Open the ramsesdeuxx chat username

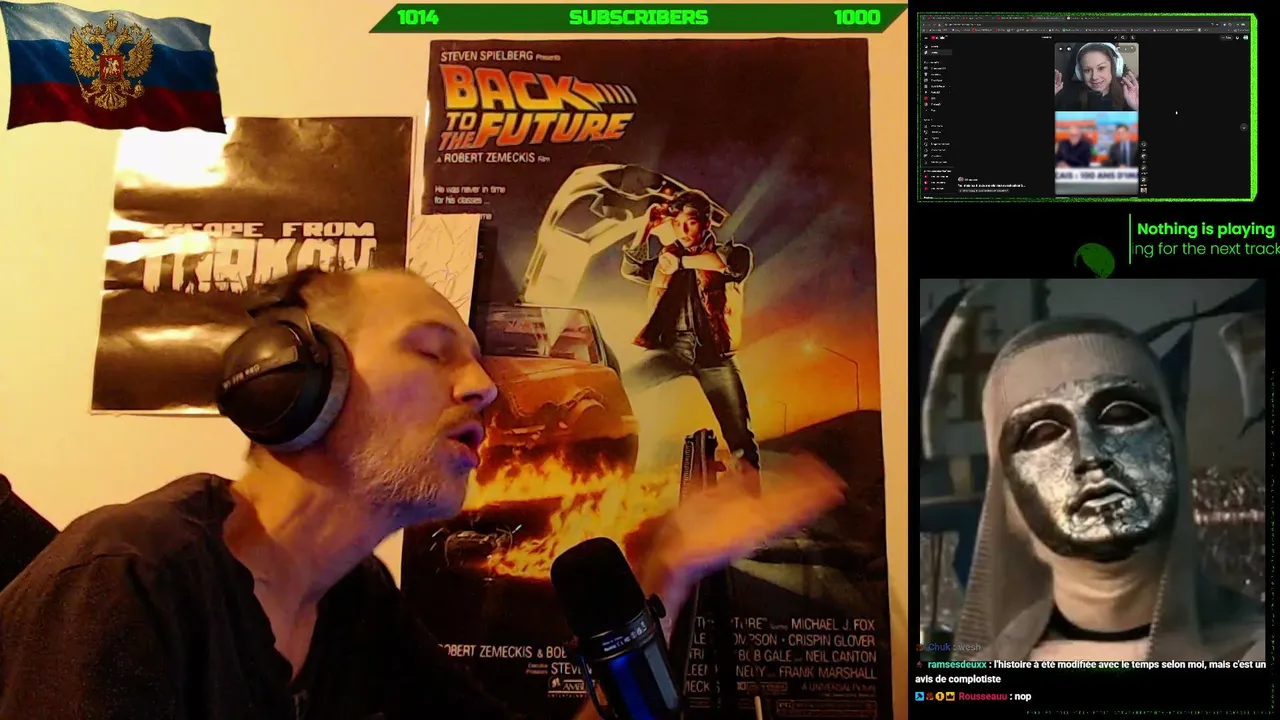[x=956, y=664]
